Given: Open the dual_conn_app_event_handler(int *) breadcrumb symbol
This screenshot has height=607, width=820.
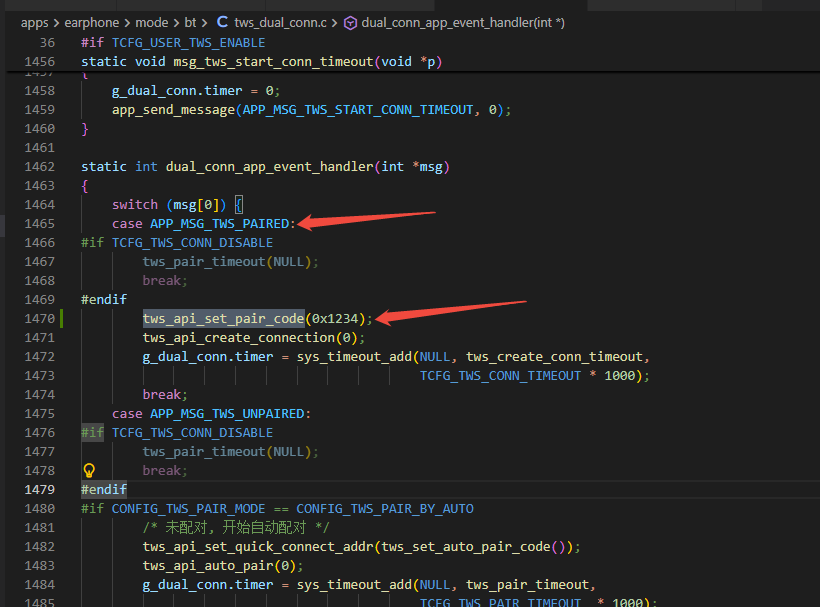Looking at the screenshot, I should [463, 23].
